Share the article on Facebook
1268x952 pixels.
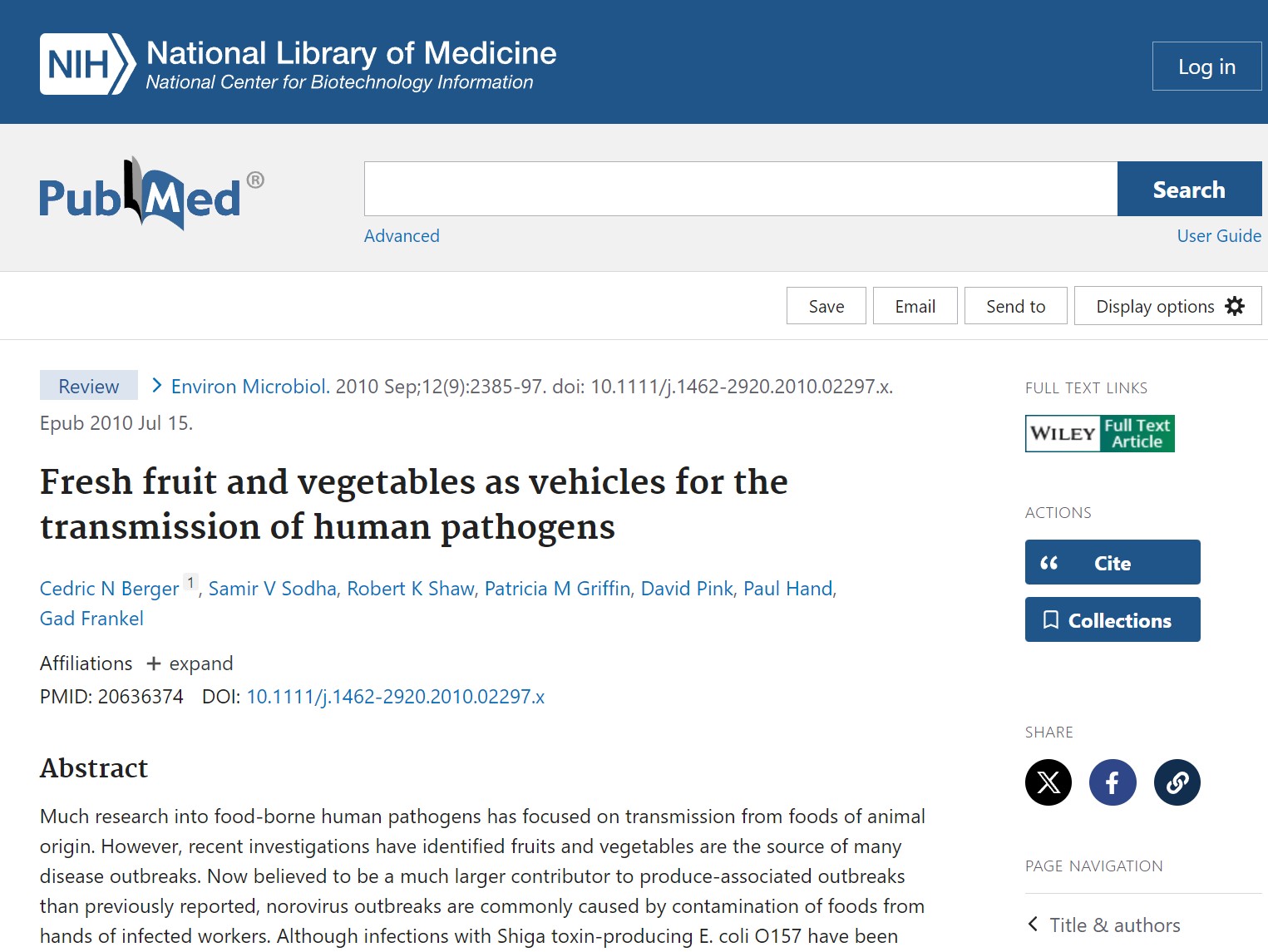pyautogui.click(x=1113, y=782)
